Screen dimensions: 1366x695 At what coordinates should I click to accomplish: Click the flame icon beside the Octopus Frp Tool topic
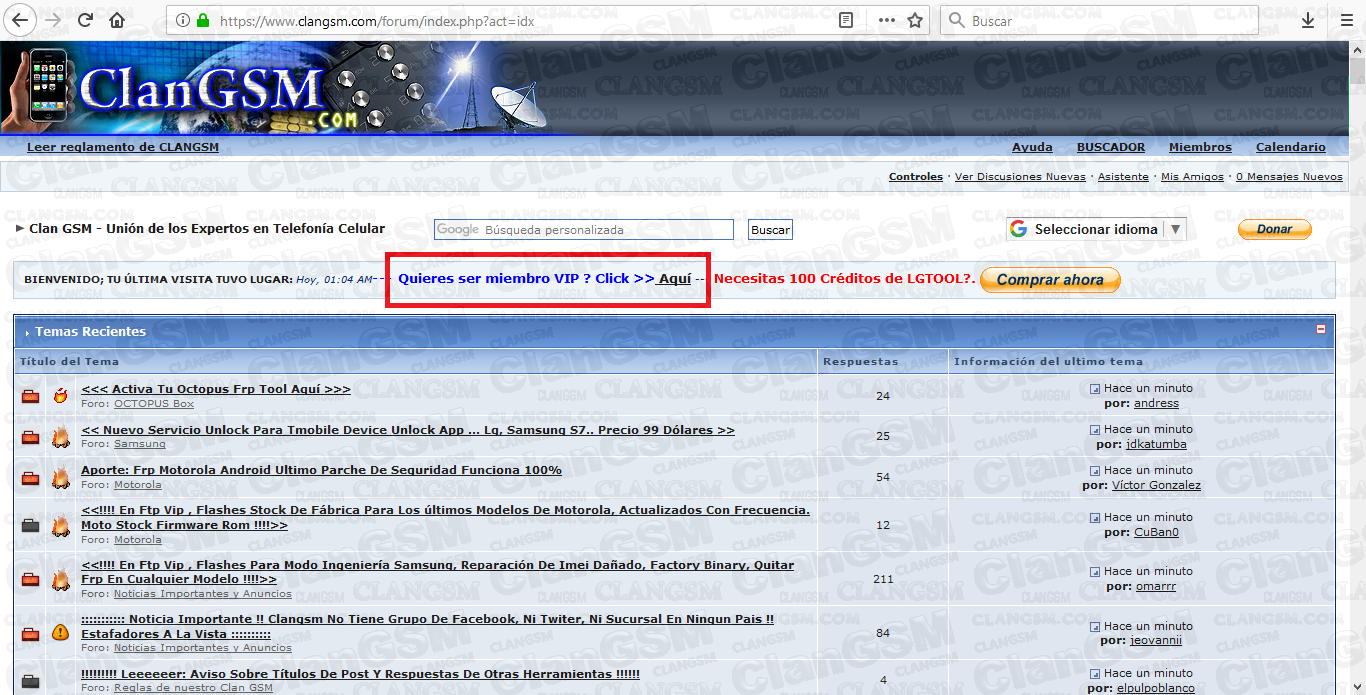(x=60, y=396)
